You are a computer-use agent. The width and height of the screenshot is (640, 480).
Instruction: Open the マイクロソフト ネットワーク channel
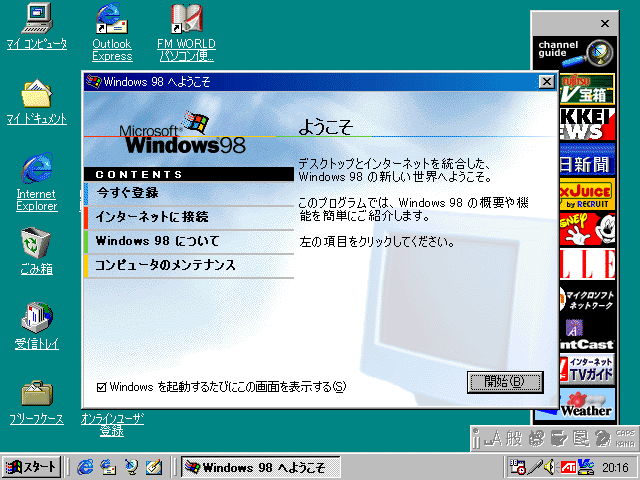point(588,300)
